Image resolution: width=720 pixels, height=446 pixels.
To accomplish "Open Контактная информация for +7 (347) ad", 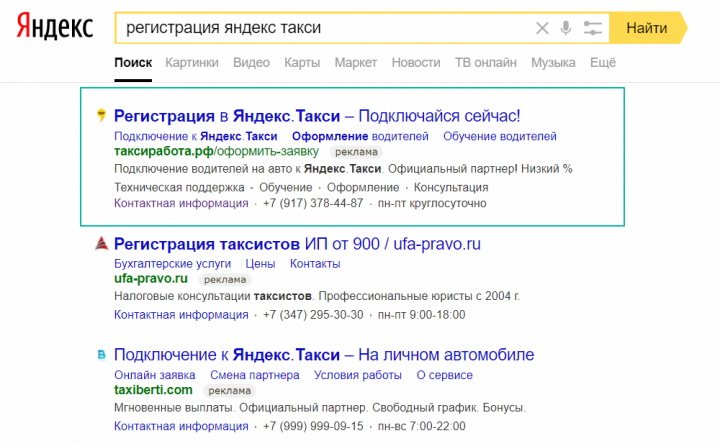I will (181, 315).
